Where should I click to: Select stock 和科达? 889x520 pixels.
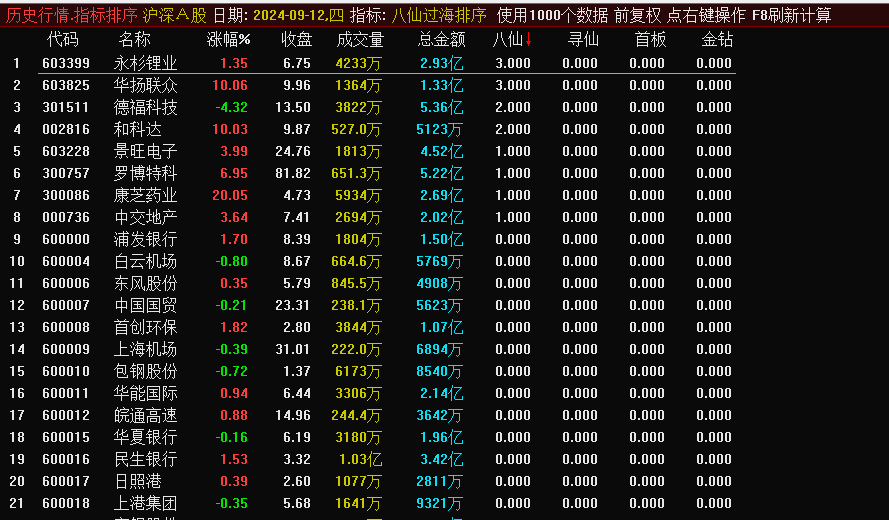point(137,129)
